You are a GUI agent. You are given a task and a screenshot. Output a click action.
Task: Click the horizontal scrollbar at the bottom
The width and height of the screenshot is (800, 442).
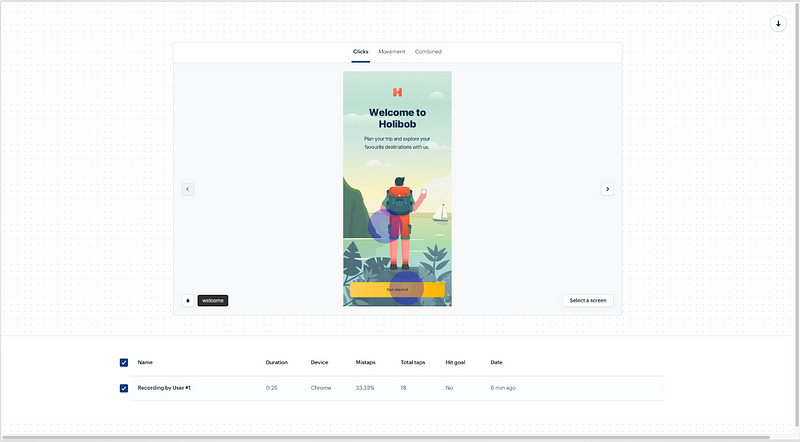(386, 437)
